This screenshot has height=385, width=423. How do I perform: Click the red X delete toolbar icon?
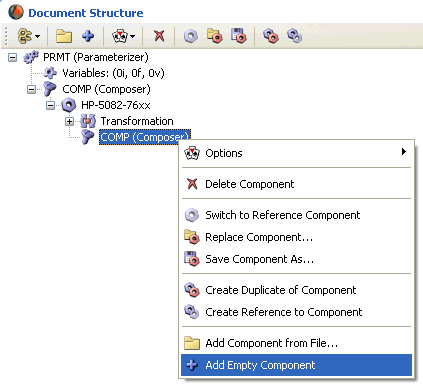tap(159, 36)
